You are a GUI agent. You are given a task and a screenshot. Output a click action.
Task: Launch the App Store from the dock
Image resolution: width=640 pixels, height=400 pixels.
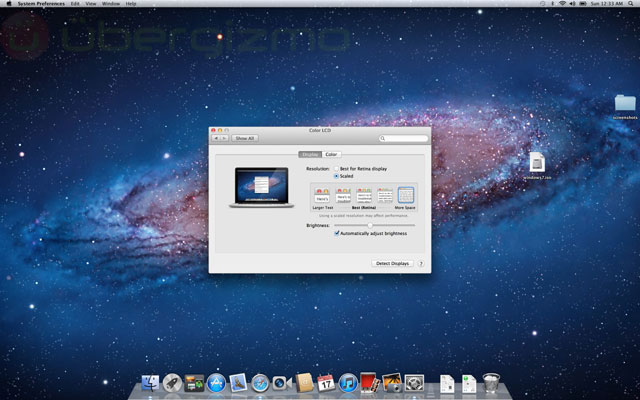tap(215, 382)
